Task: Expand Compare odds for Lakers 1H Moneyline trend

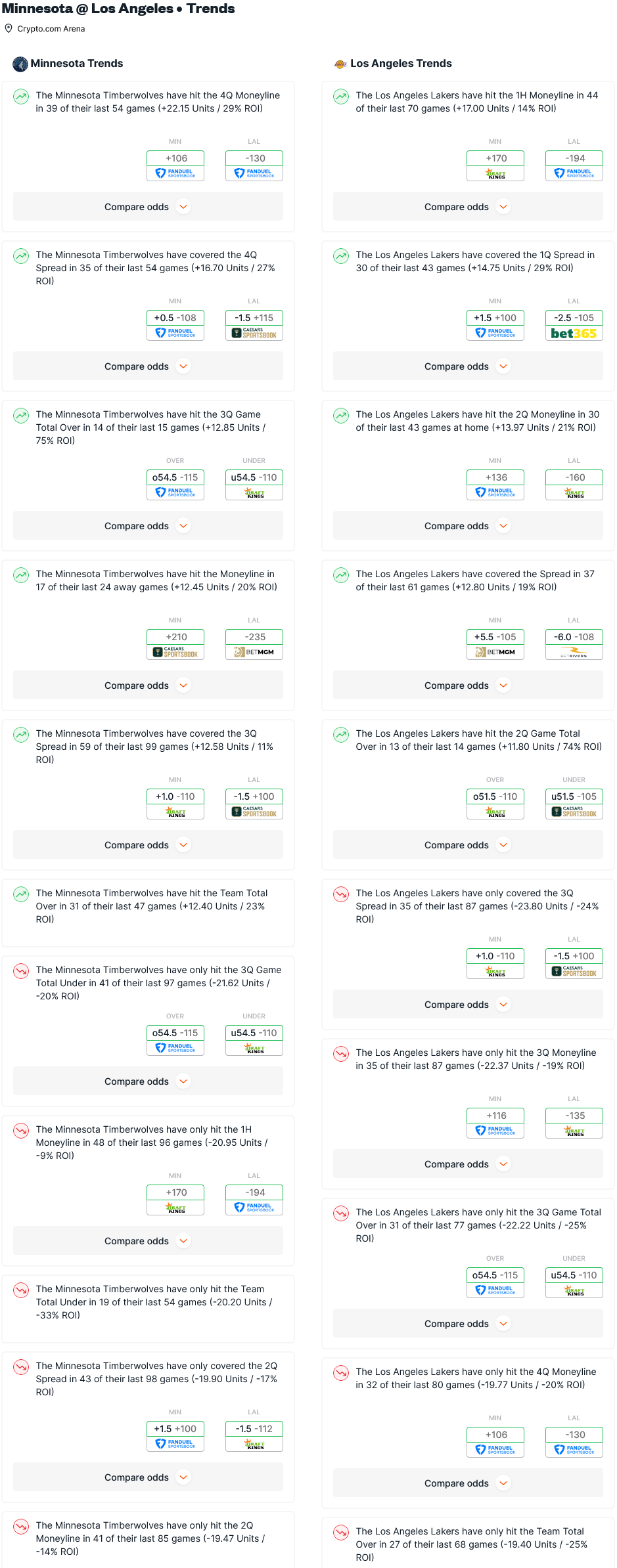Action: (x=468, y=207)
